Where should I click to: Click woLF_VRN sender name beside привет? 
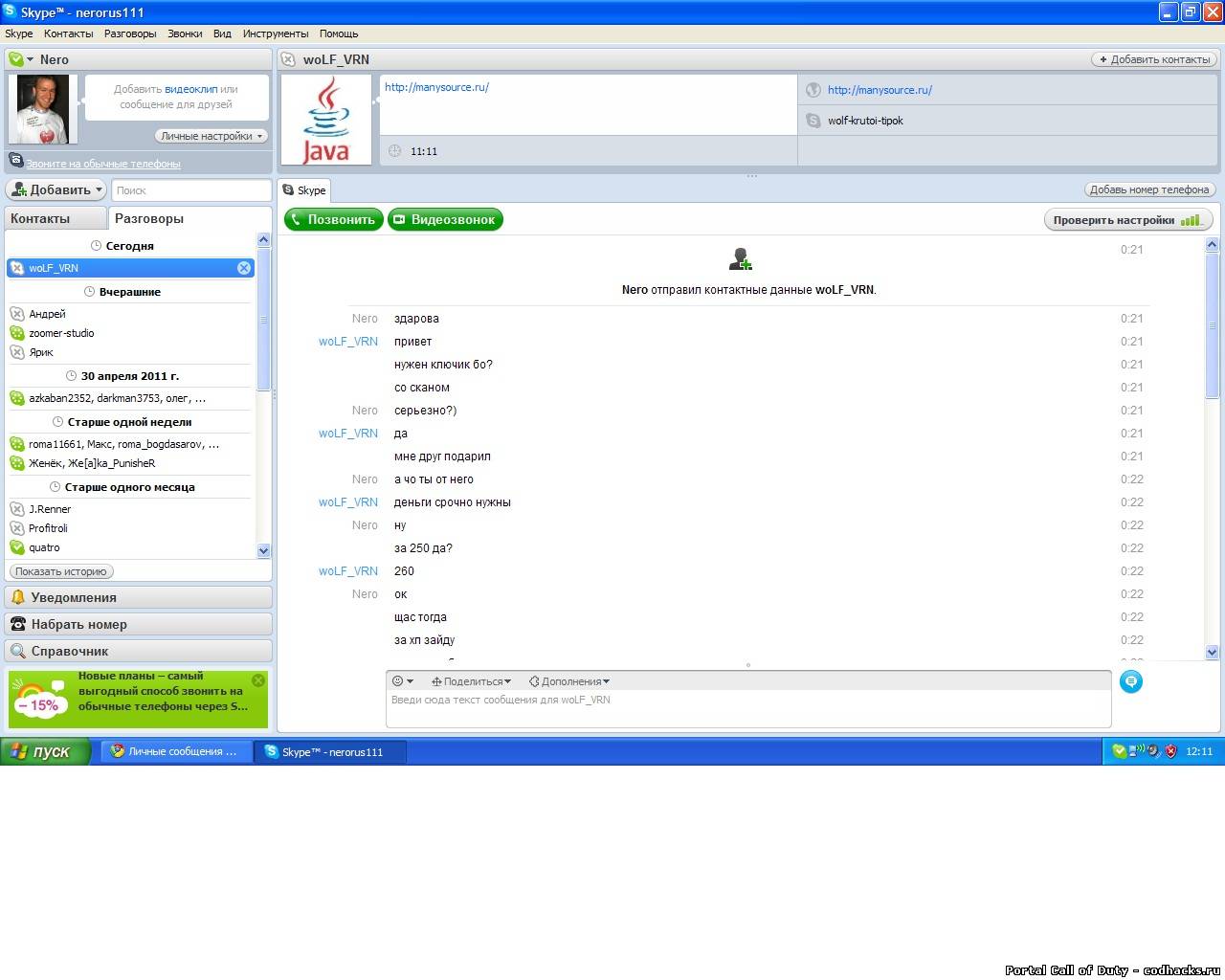[x=348, y=342]
